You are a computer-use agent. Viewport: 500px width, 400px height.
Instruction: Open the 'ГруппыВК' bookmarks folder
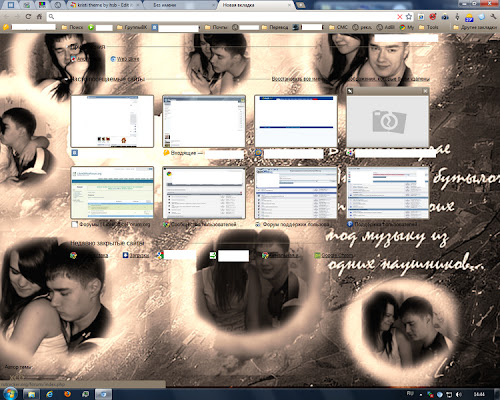pyautogui.click(x=132, y=27)
